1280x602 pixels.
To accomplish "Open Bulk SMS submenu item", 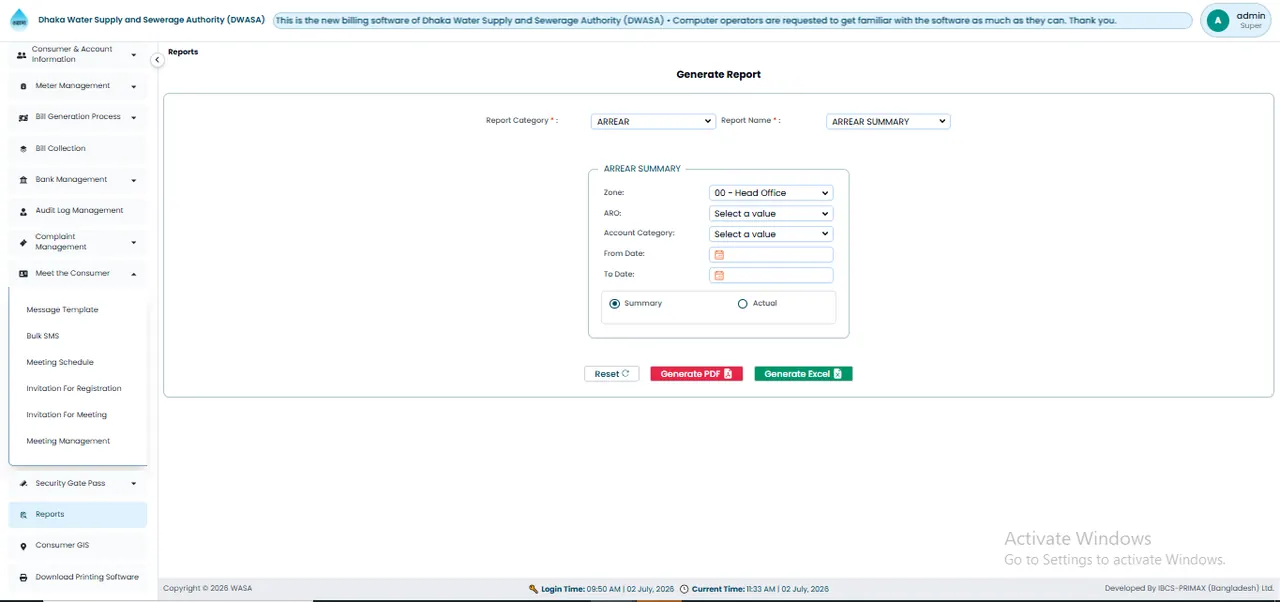I will pos(43,336).
